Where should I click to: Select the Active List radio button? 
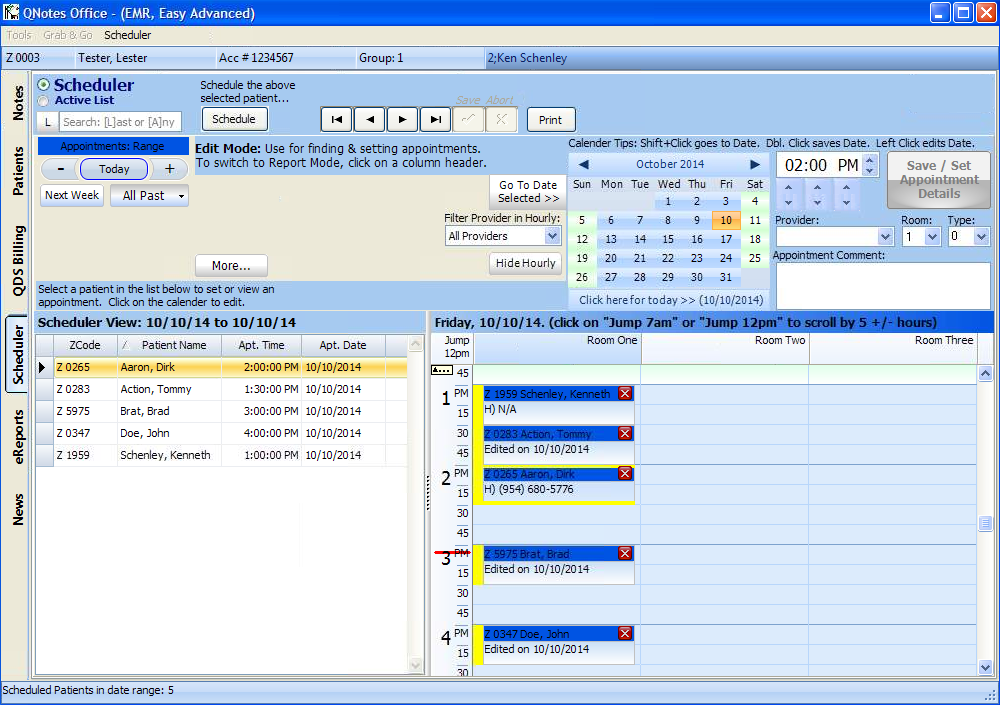[42, 100]
